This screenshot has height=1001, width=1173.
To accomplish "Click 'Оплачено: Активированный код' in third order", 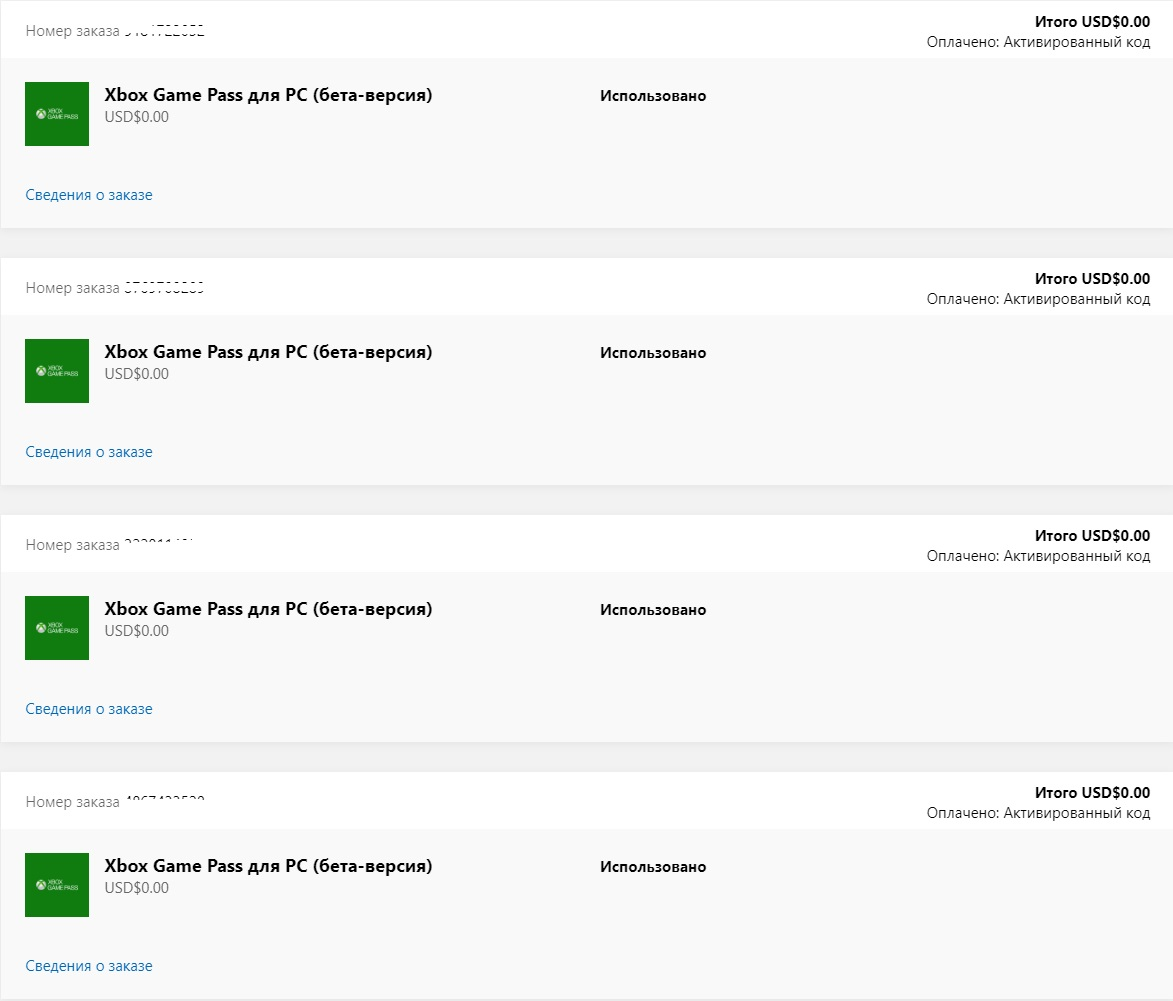I will click(x=1038, y=556).
